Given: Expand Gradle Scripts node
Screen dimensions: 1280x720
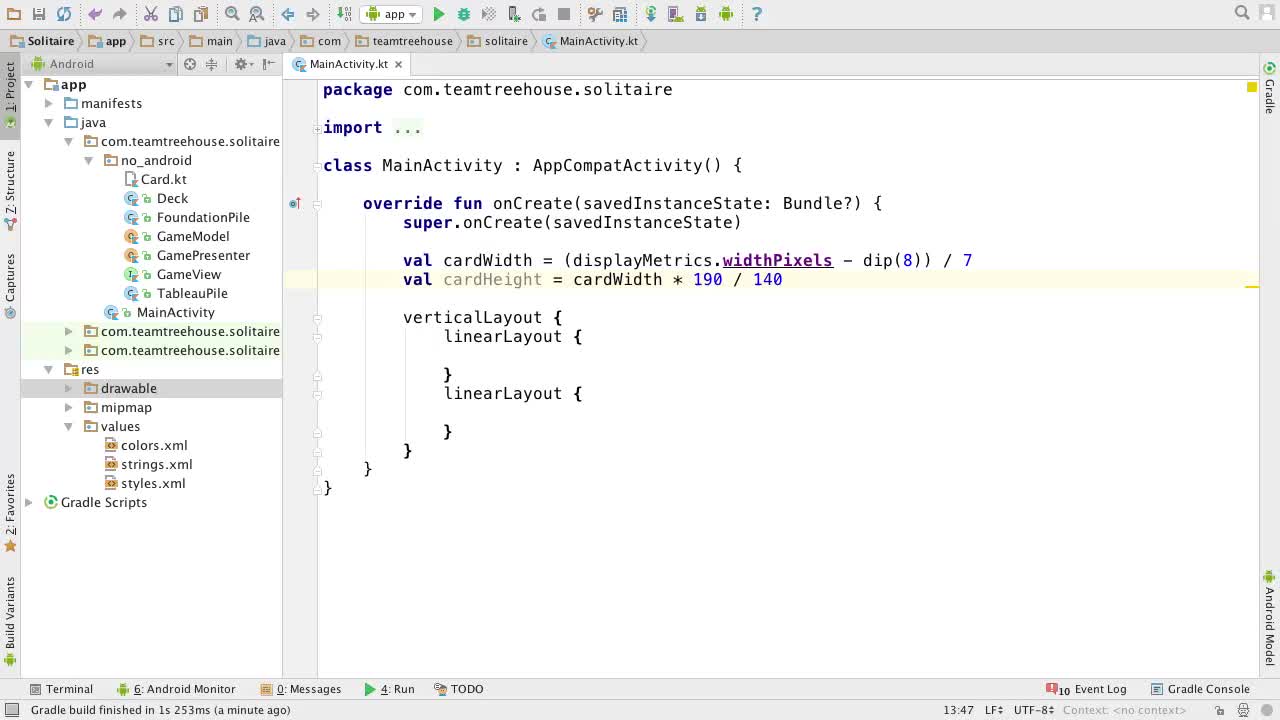Looking at the screenshot, I should click(29, 502).
